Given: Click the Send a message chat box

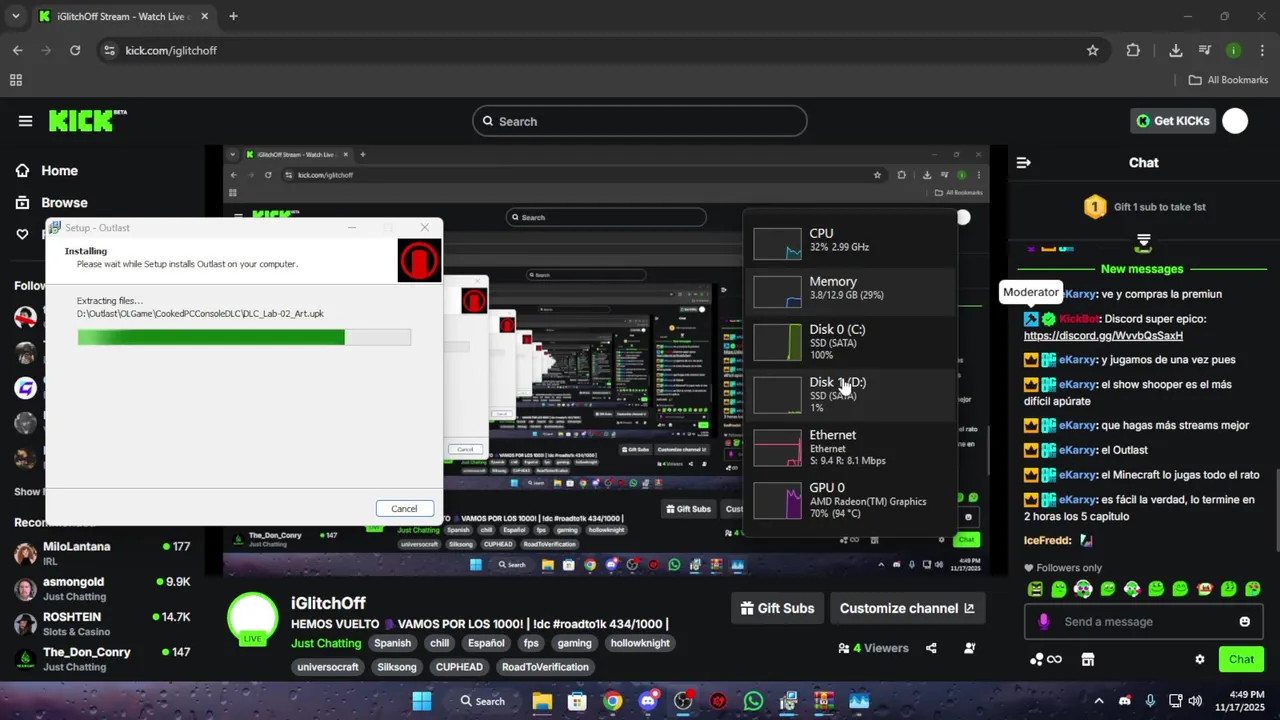Looking at the screenshot, I should click(x=1143, y=622).
